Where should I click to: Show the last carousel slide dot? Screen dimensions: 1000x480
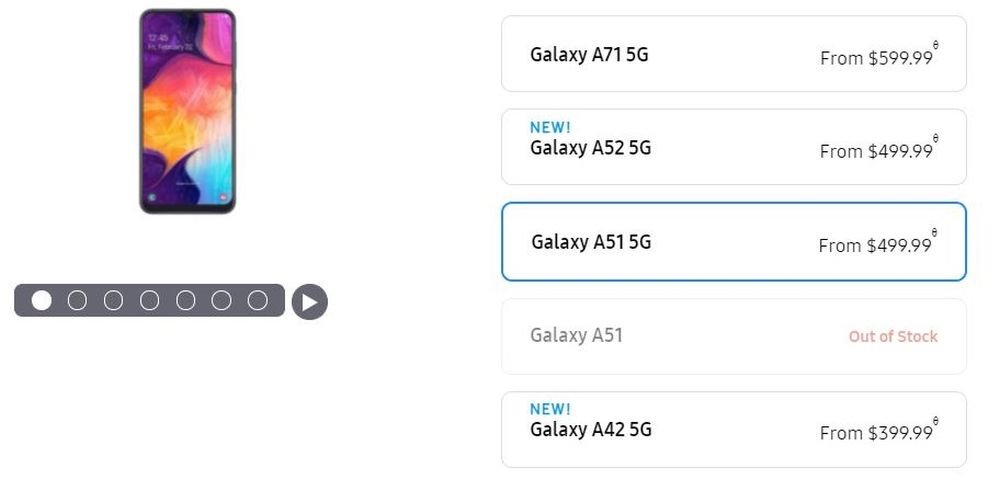(258, 300)
